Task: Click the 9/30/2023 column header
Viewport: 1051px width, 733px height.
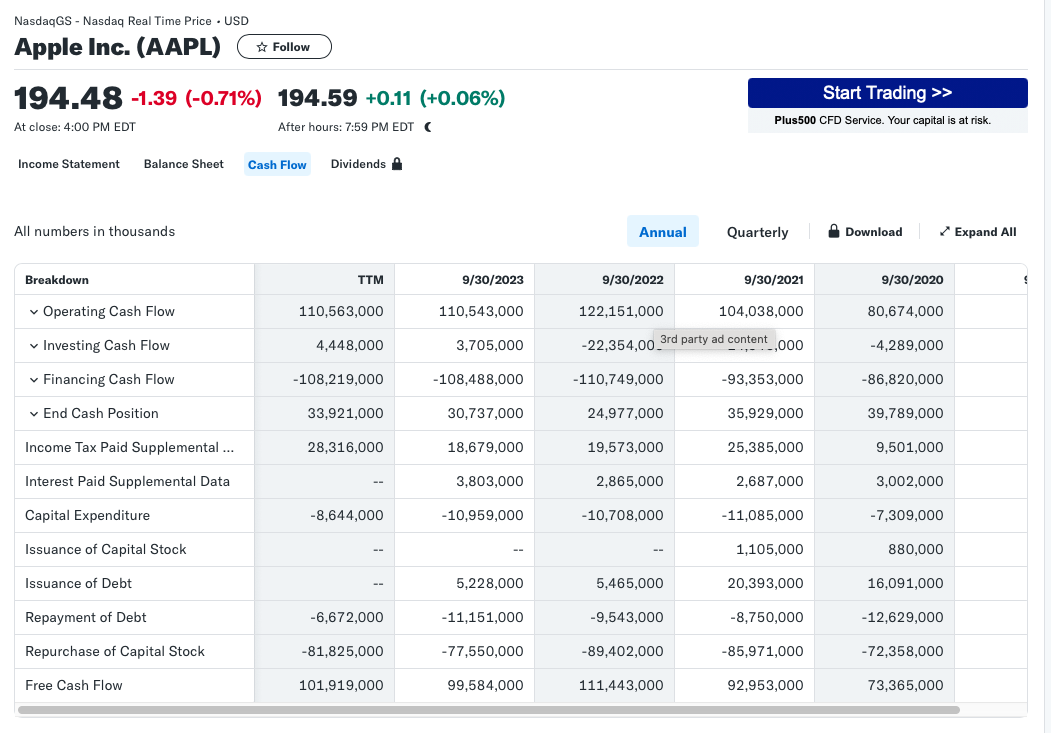Action: [x=493, y=280]
